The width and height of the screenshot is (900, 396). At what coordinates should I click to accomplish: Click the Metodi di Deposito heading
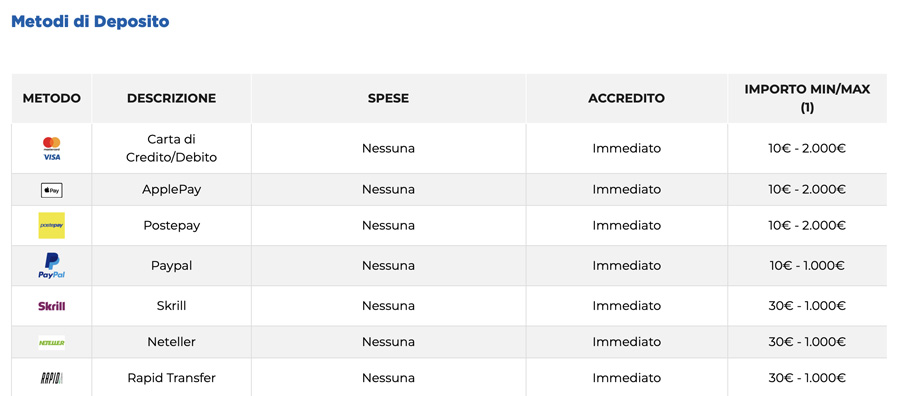coord(90,22)
